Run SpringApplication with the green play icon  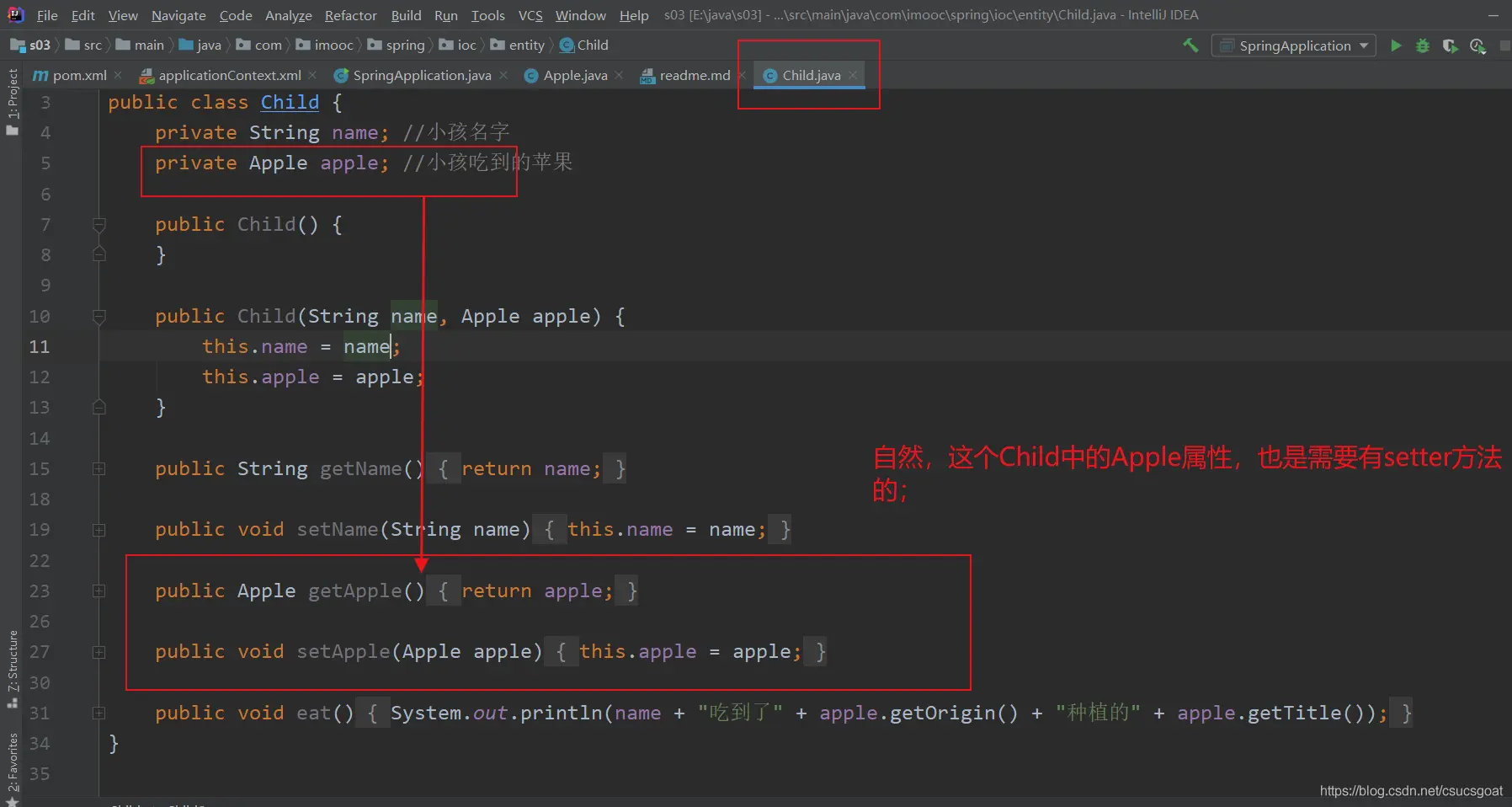pyautogui.click(x=1396, y=45)
